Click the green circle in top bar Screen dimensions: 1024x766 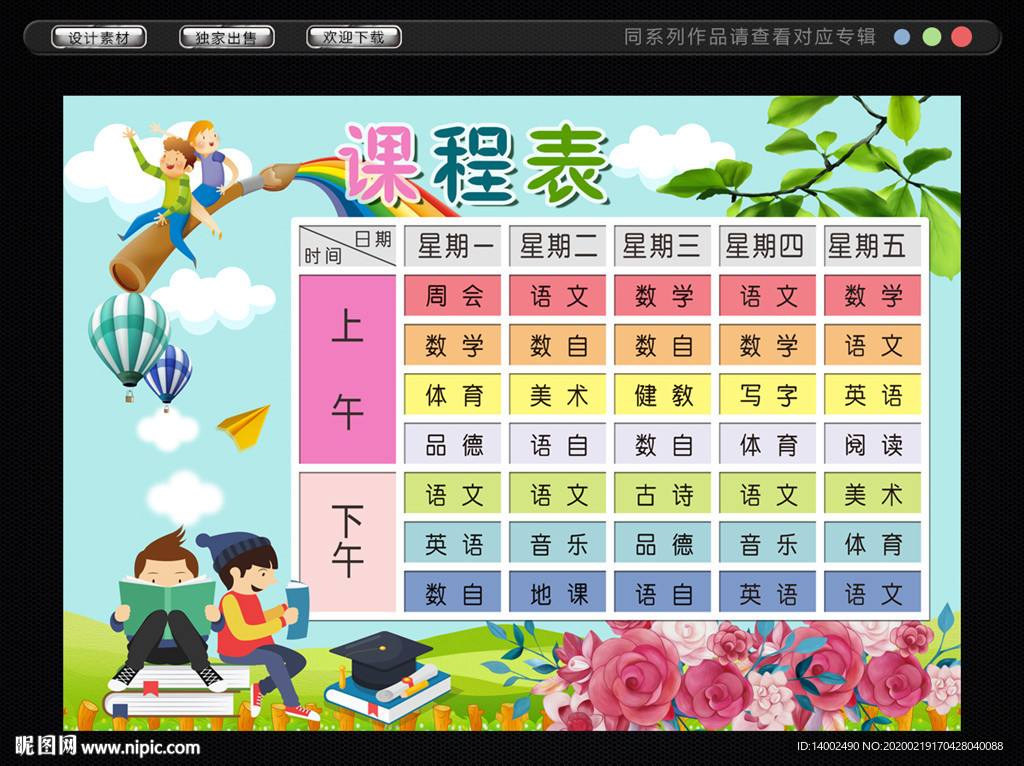pyautogui.click(x=932, y=37)
